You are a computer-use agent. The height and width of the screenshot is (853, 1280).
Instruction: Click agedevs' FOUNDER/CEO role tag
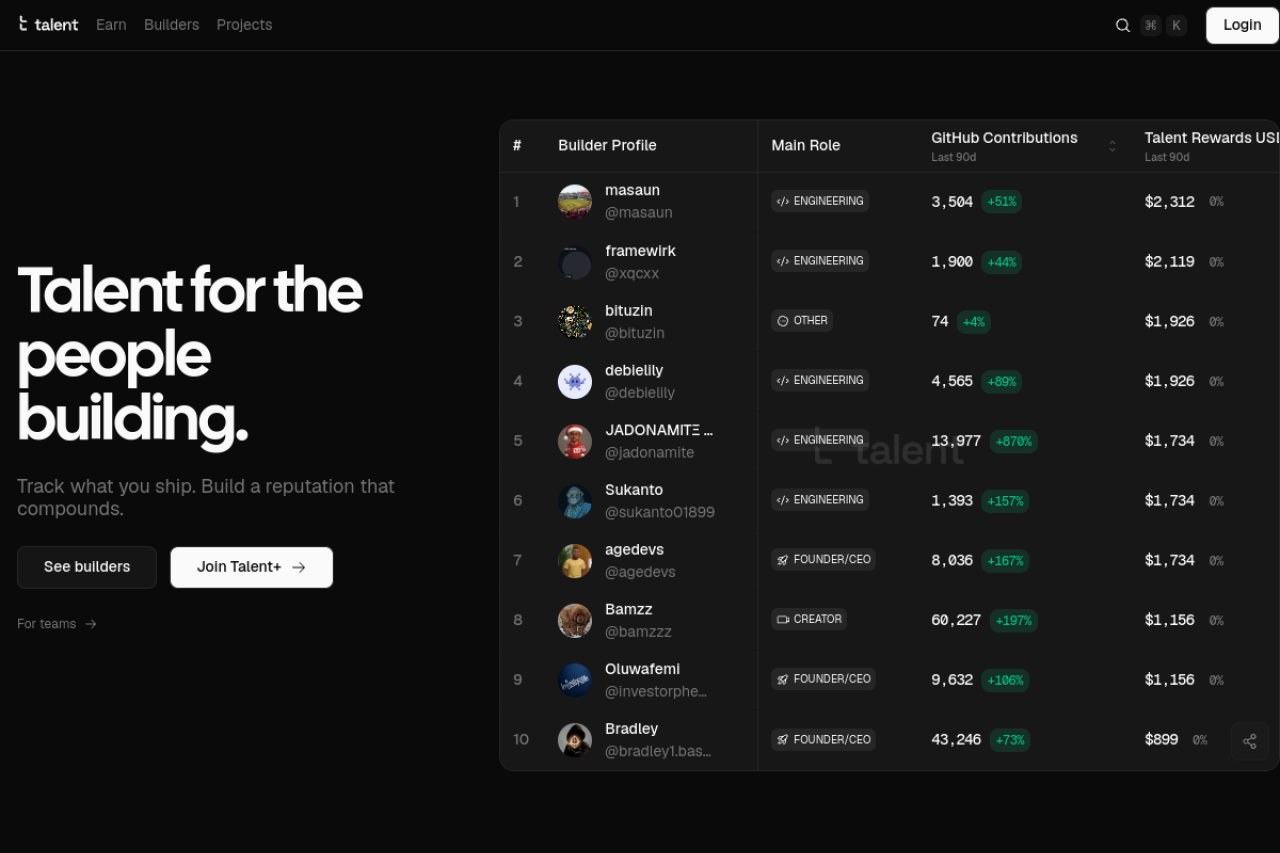point(823,560)
